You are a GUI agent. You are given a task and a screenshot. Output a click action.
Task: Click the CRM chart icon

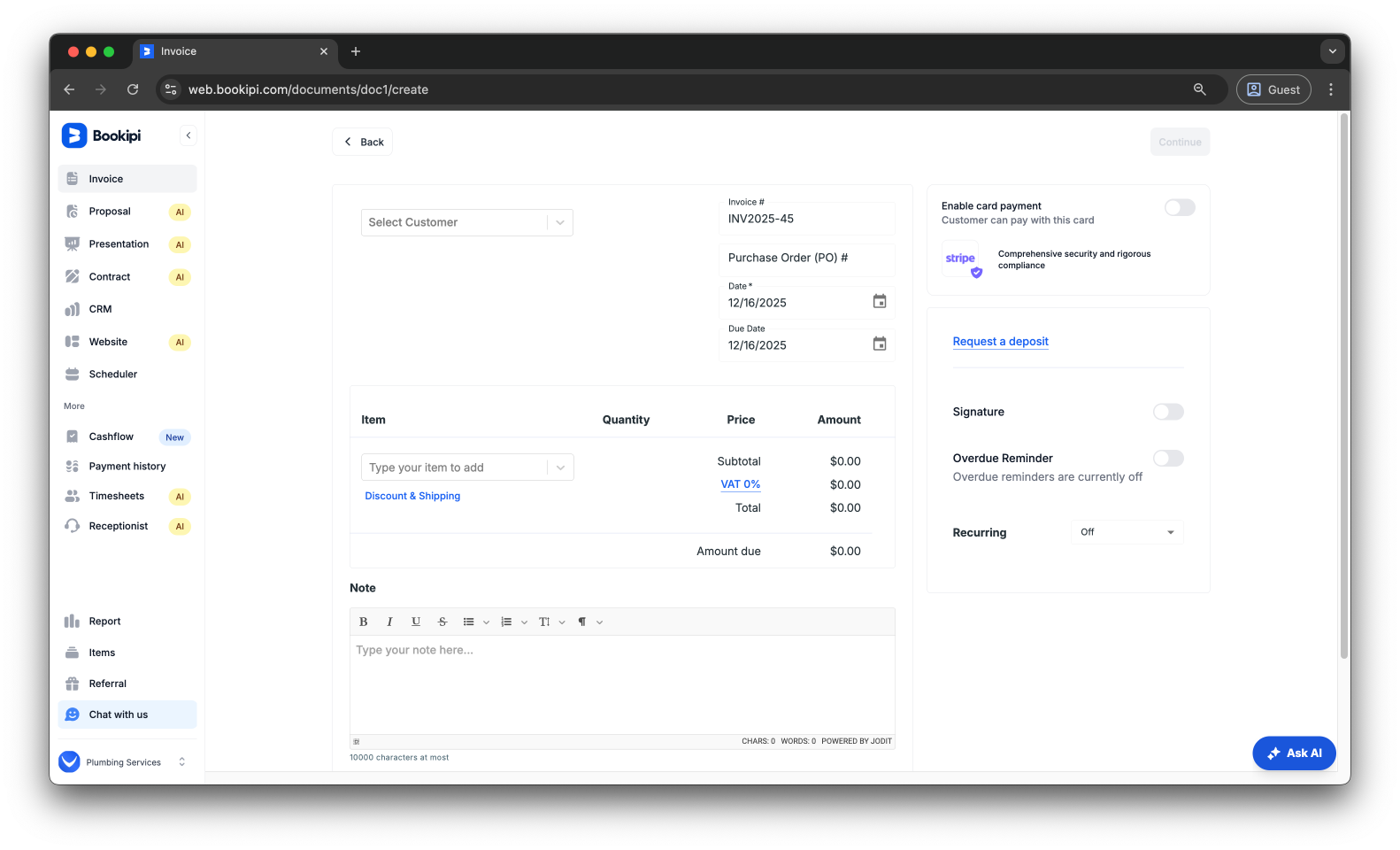click(x=73, y=309)
